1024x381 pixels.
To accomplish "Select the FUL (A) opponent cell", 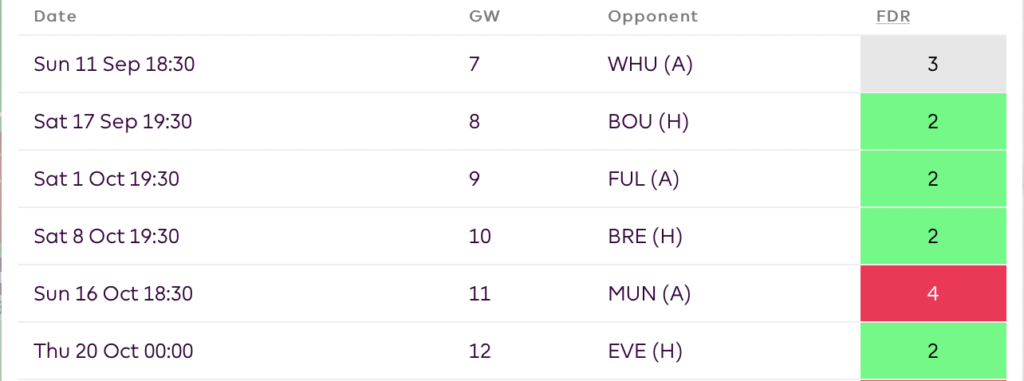I will tap(643, 179).
